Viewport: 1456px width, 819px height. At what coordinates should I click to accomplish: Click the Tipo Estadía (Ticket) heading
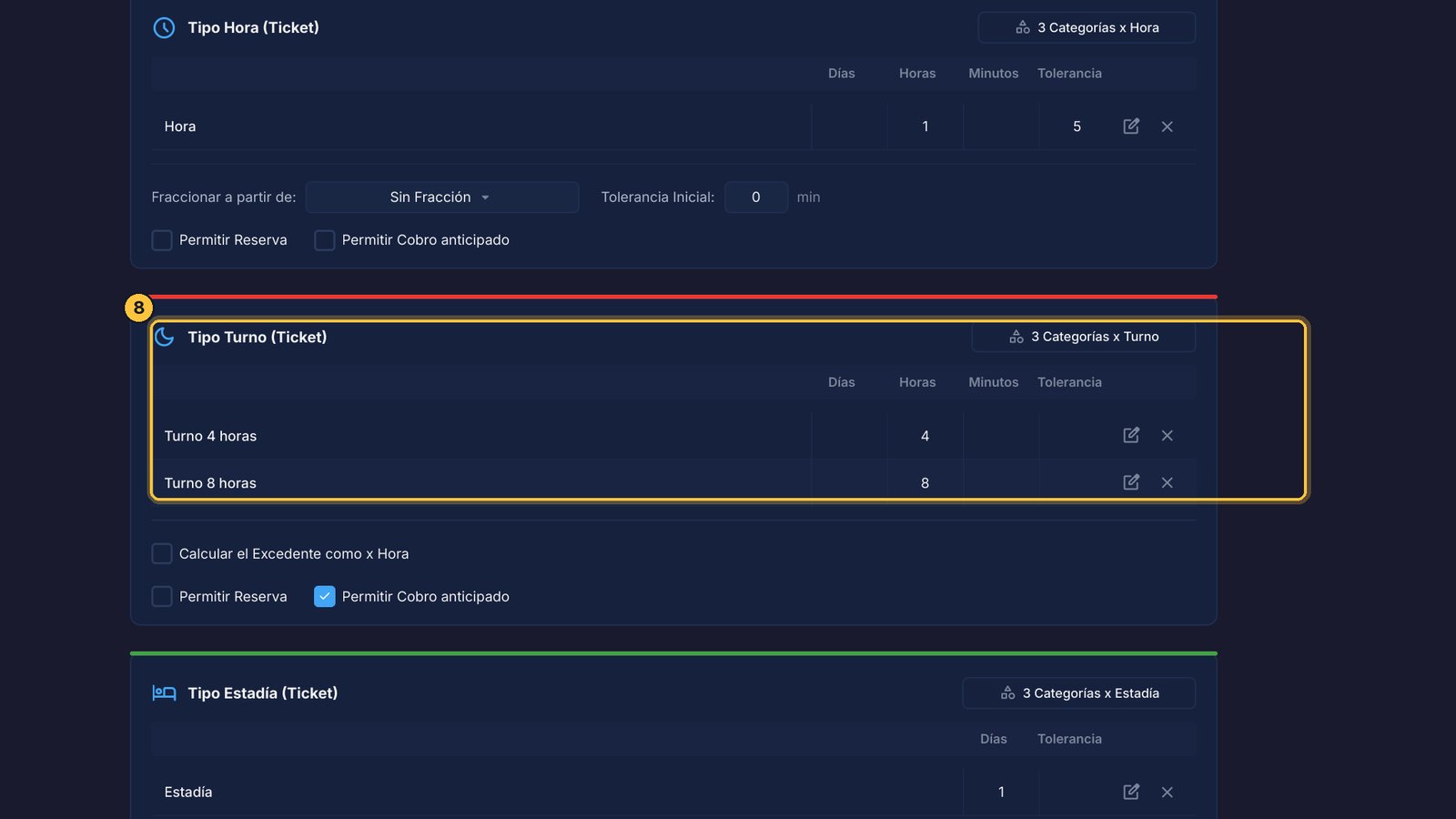(263, 693)
